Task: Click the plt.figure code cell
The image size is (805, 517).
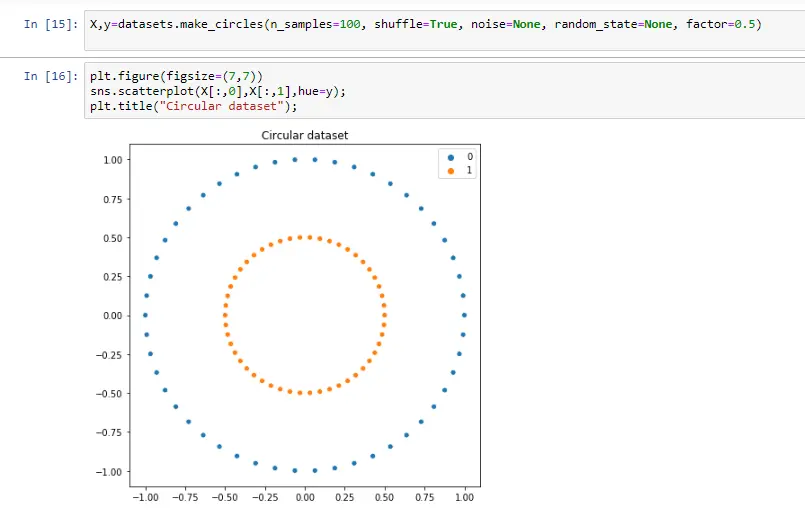Action: tap(445, 91)
